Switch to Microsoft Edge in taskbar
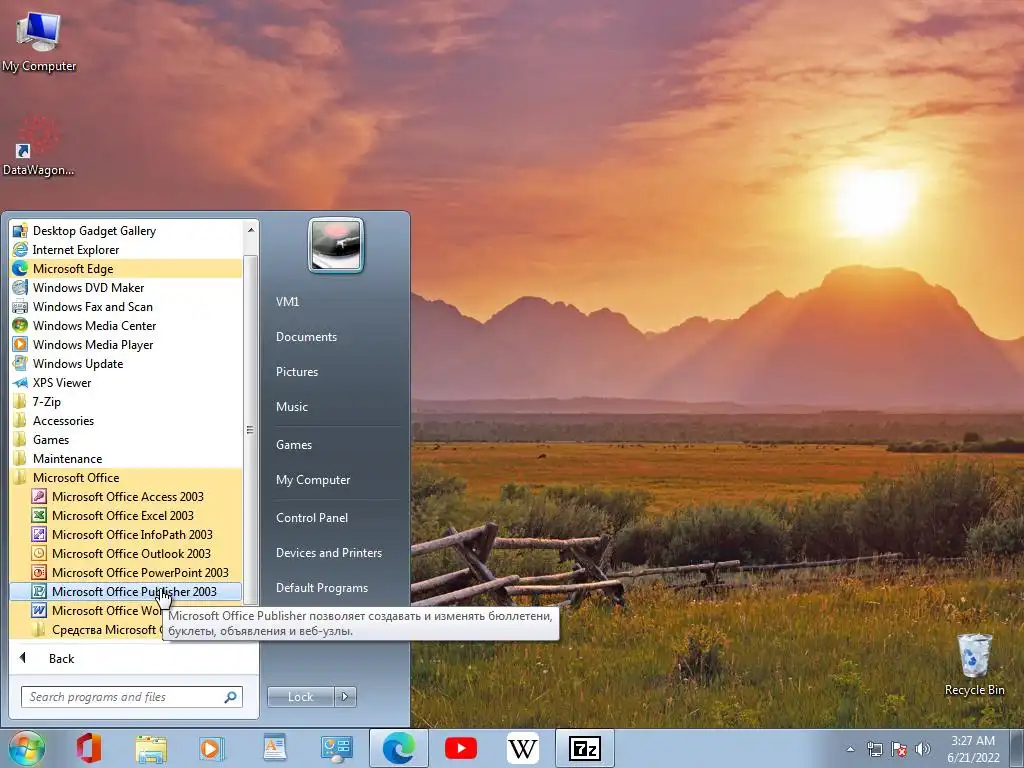 [x=398, y=748]
